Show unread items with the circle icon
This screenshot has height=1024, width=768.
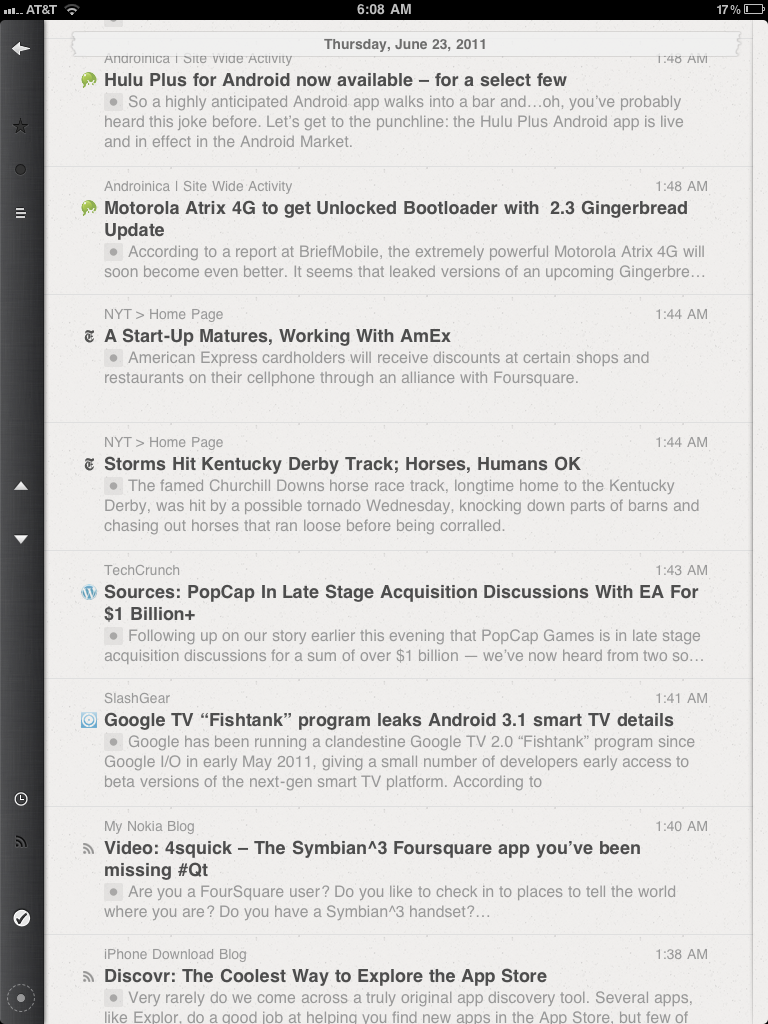pos(21,170)
